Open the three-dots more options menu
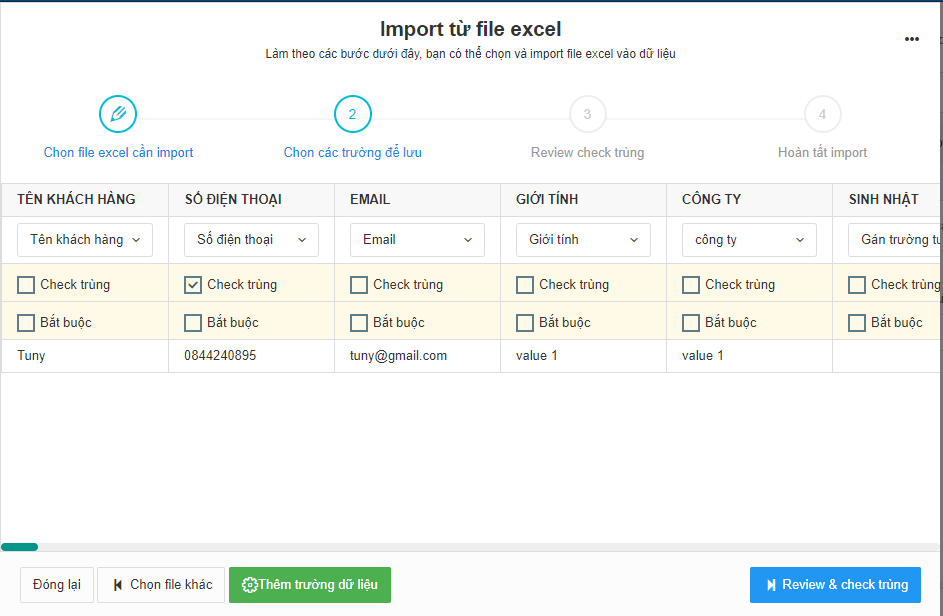The height and width of the screenshot is (616, 943). pos(912,39)
